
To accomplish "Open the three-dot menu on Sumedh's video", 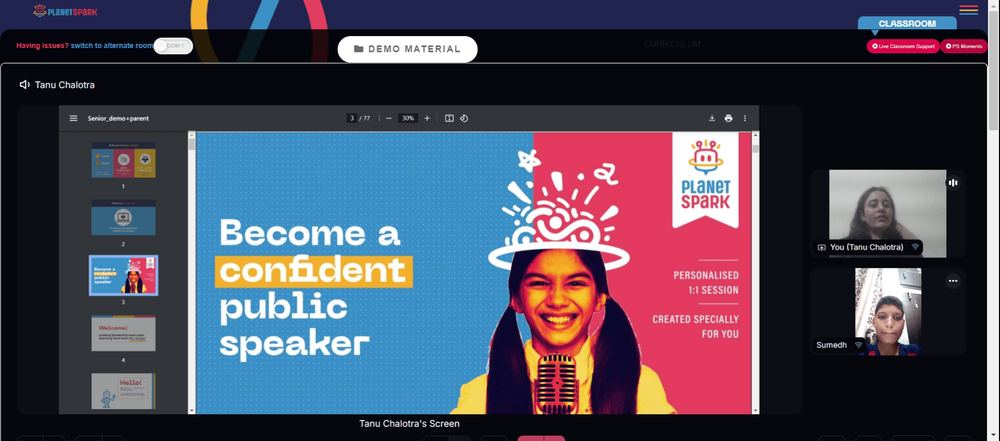I will 953,281.
